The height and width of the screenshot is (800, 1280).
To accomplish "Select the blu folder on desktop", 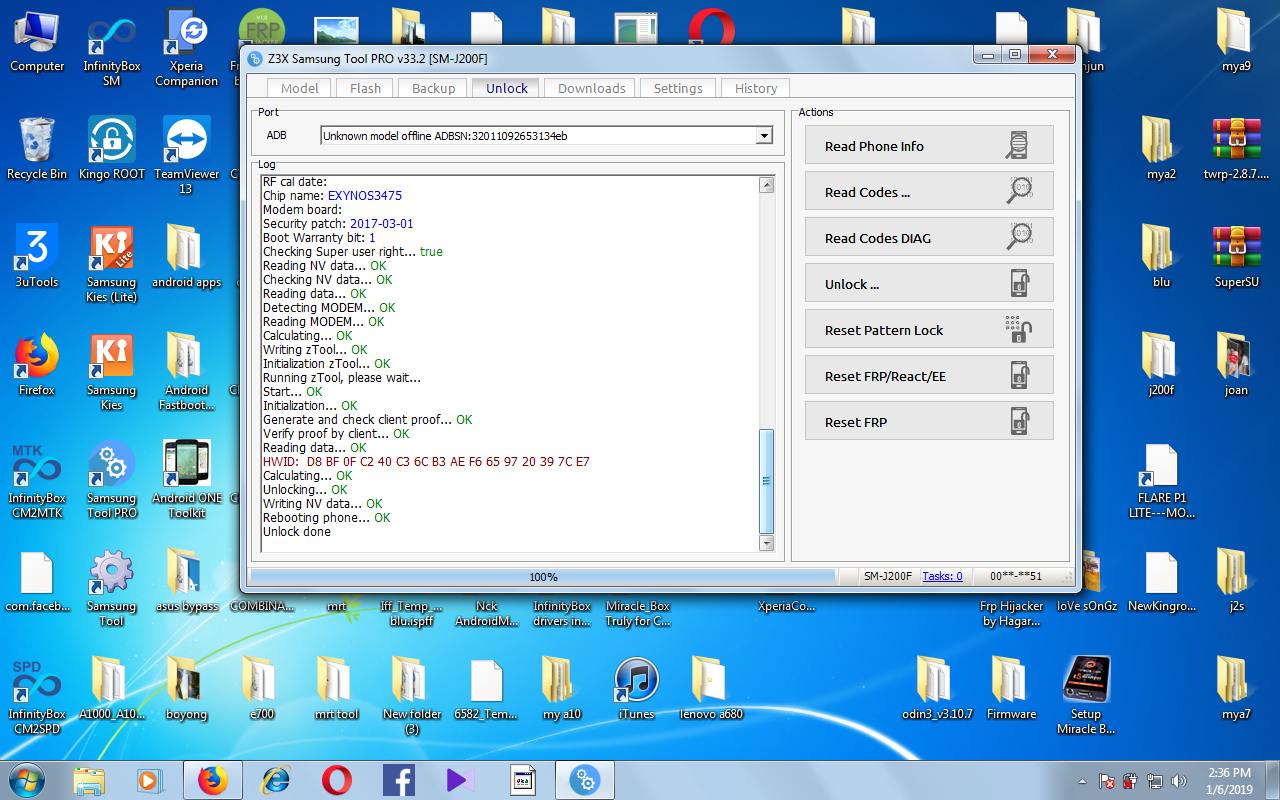I will [x=1162, y=256].
